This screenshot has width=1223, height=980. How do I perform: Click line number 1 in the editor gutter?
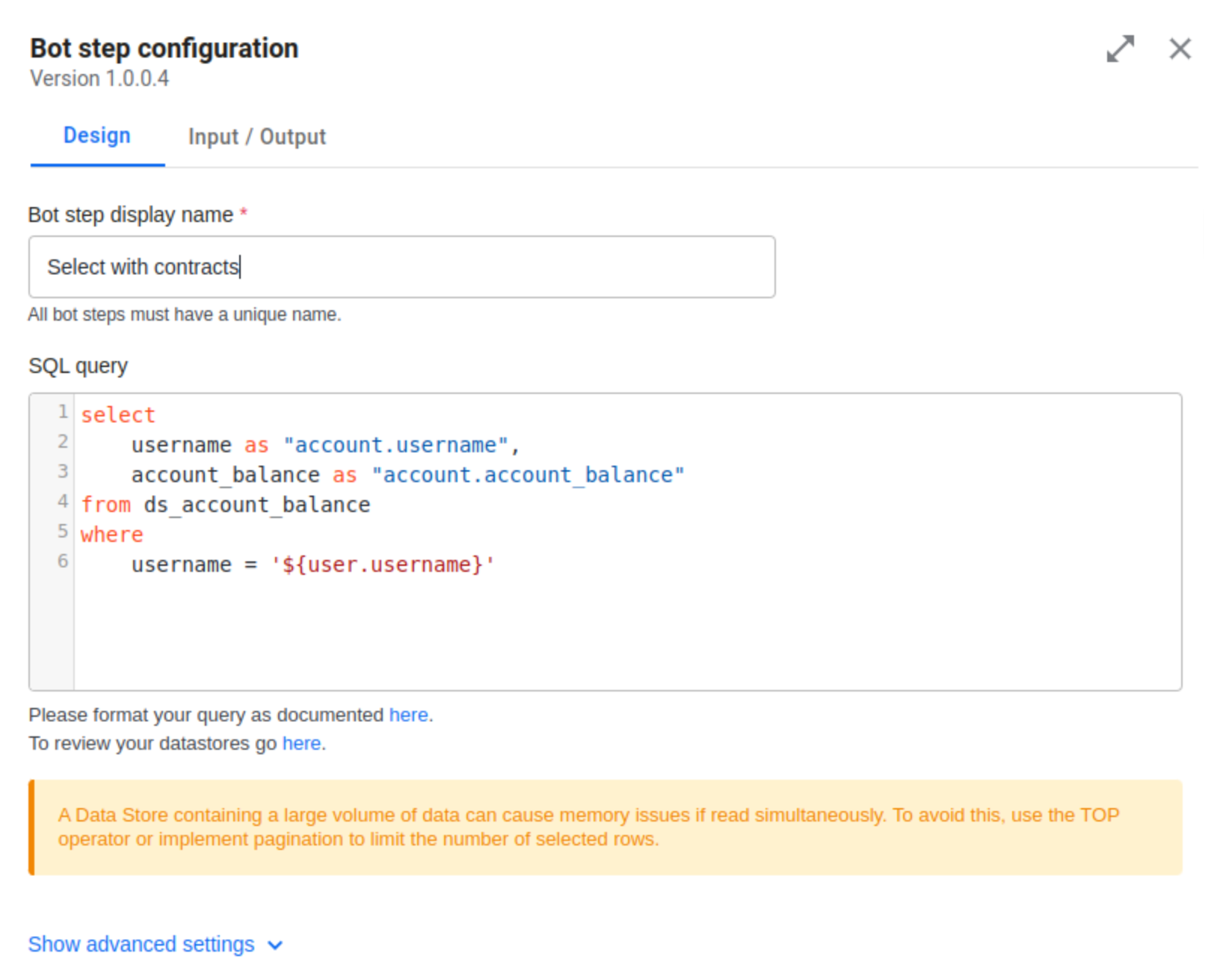coord(63,412)
